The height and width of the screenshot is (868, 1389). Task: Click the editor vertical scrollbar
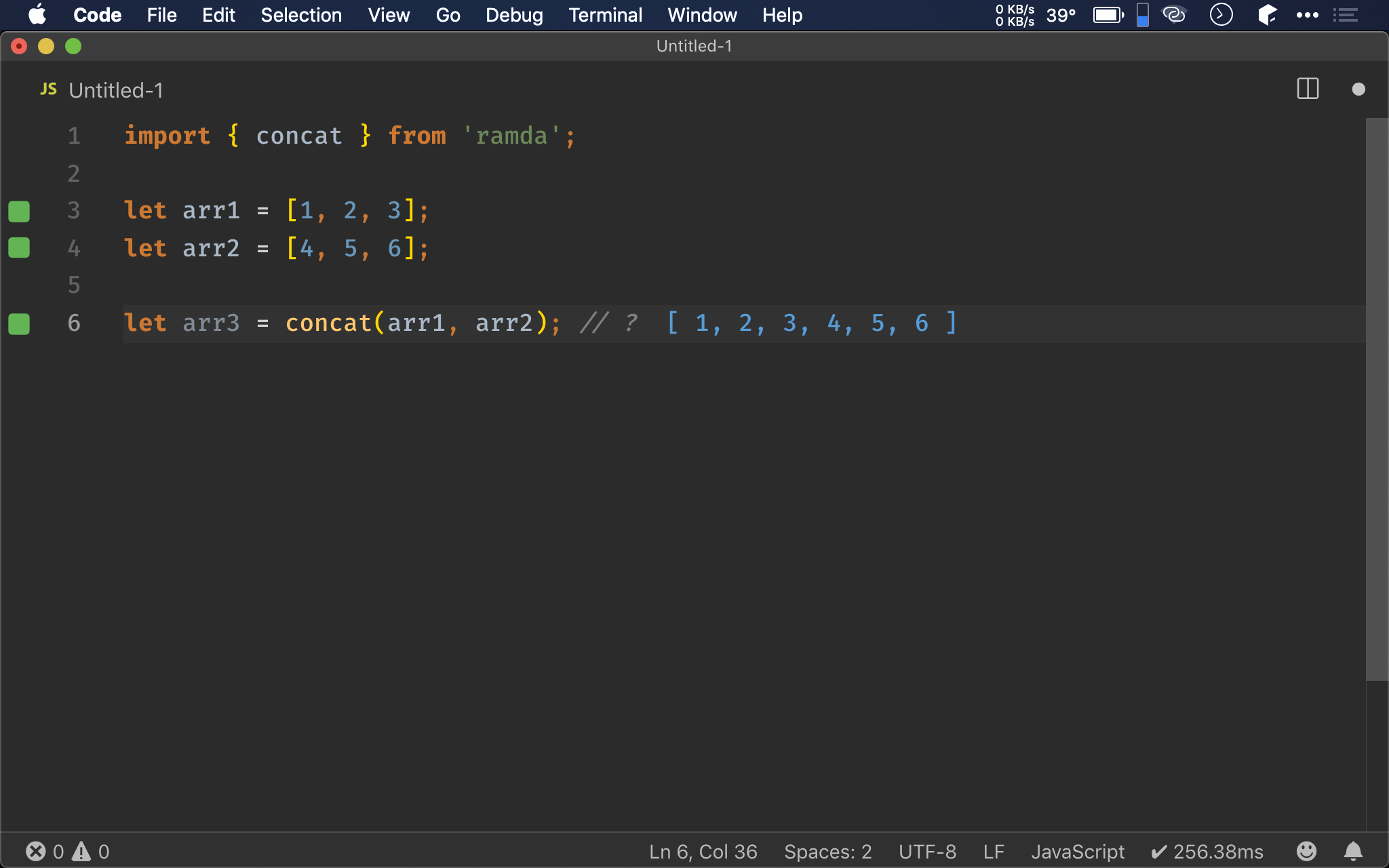[1376, 400]
